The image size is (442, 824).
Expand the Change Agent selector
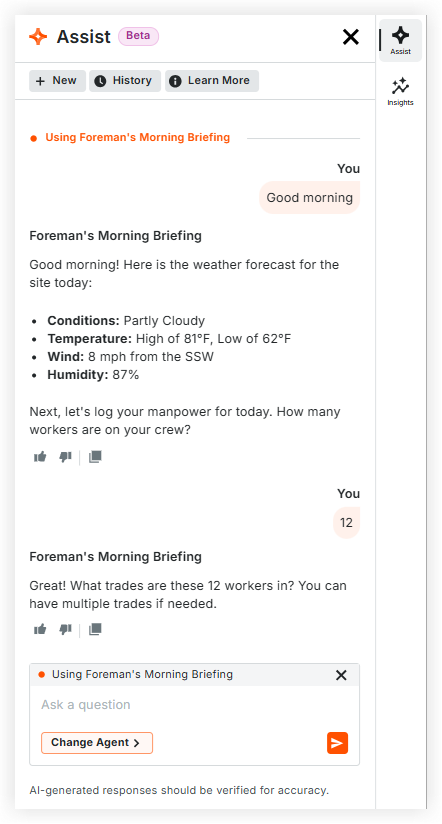click(x=97, y=743)
